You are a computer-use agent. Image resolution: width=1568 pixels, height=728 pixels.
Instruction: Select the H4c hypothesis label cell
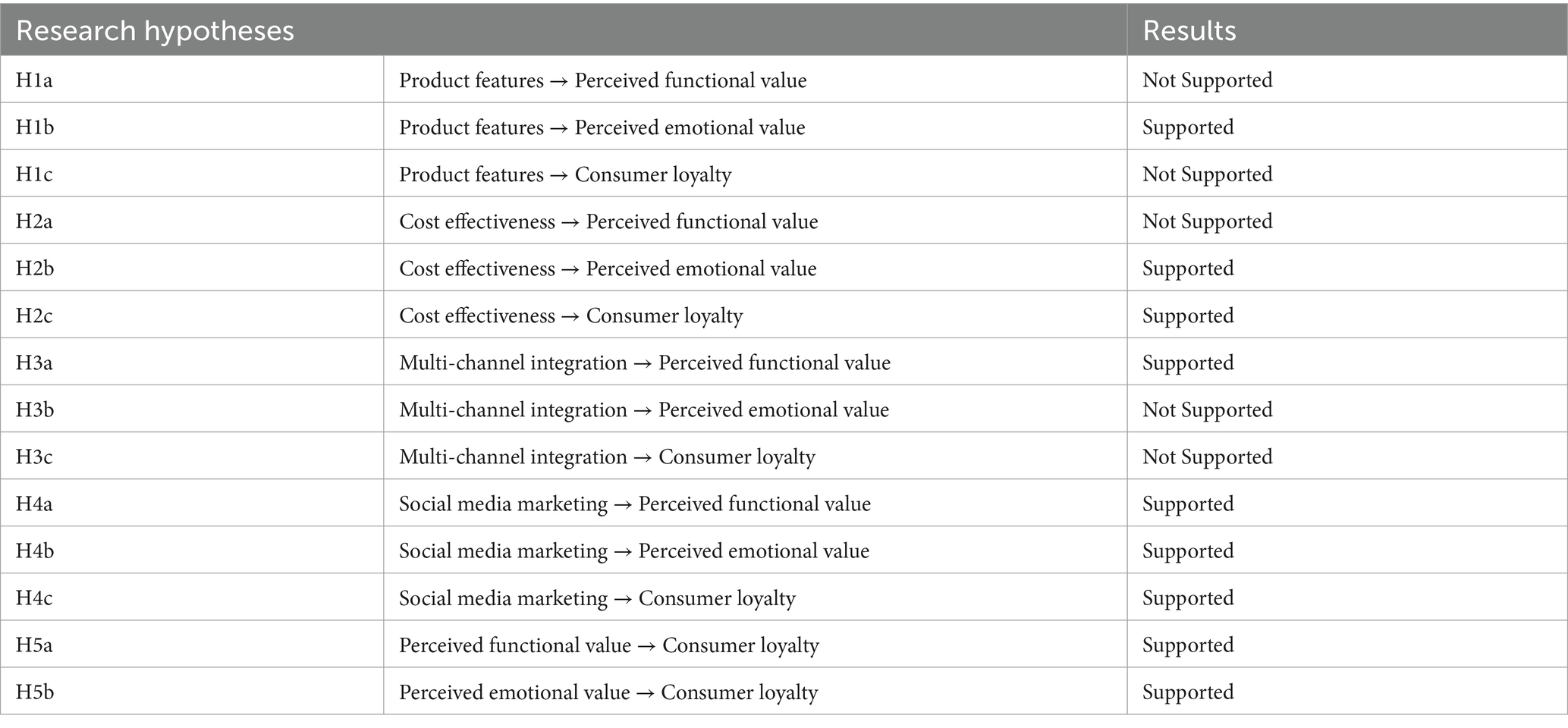(192, 598)
